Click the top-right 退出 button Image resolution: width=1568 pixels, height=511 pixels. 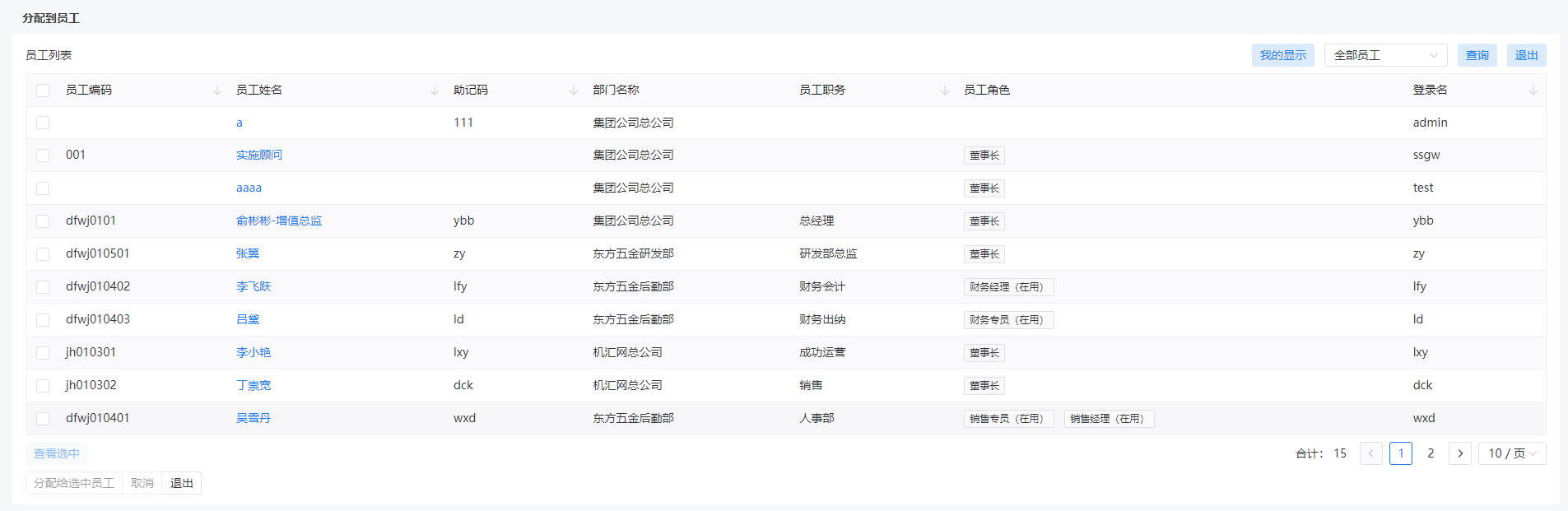pos(1527,55)
